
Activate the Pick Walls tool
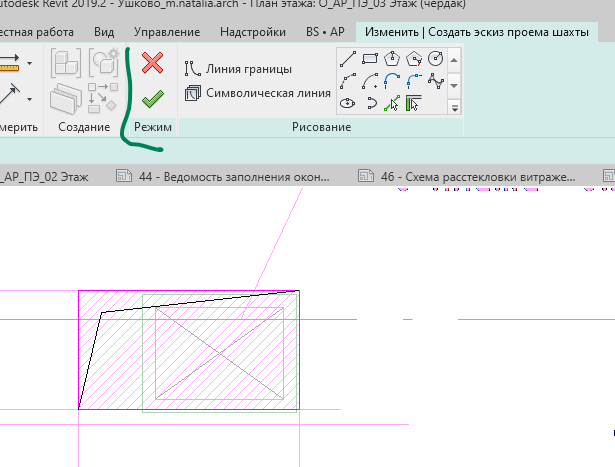413,103
